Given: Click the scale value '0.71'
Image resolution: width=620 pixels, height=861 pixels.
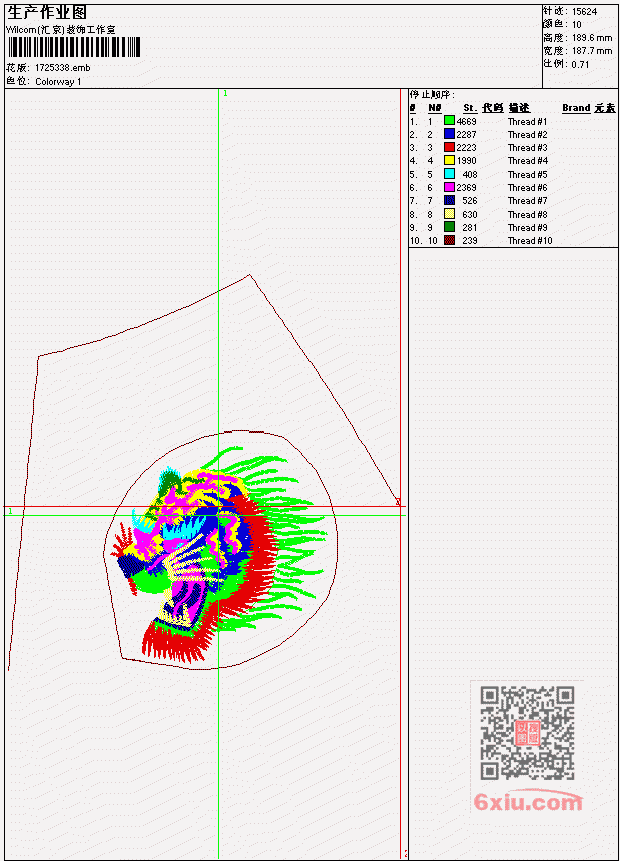Looking at the screenshot, I should click(580, 65).
